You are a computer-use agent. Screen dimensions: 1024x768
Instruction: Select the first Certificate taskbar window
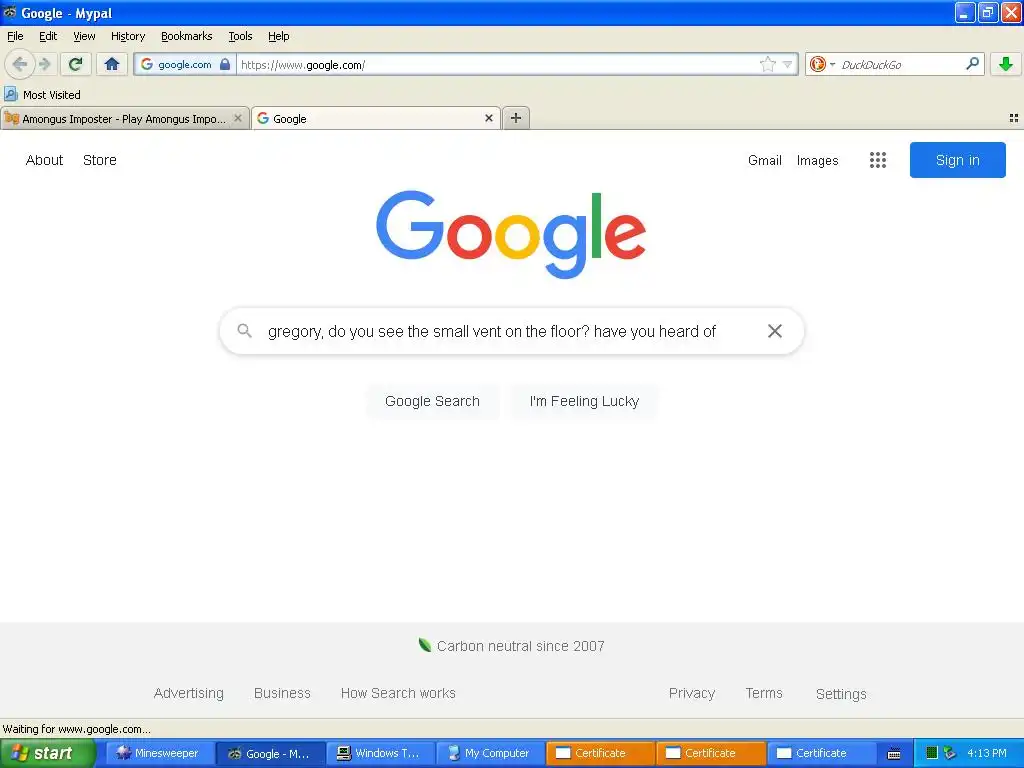pyautogui.click(x=600, y=753)
